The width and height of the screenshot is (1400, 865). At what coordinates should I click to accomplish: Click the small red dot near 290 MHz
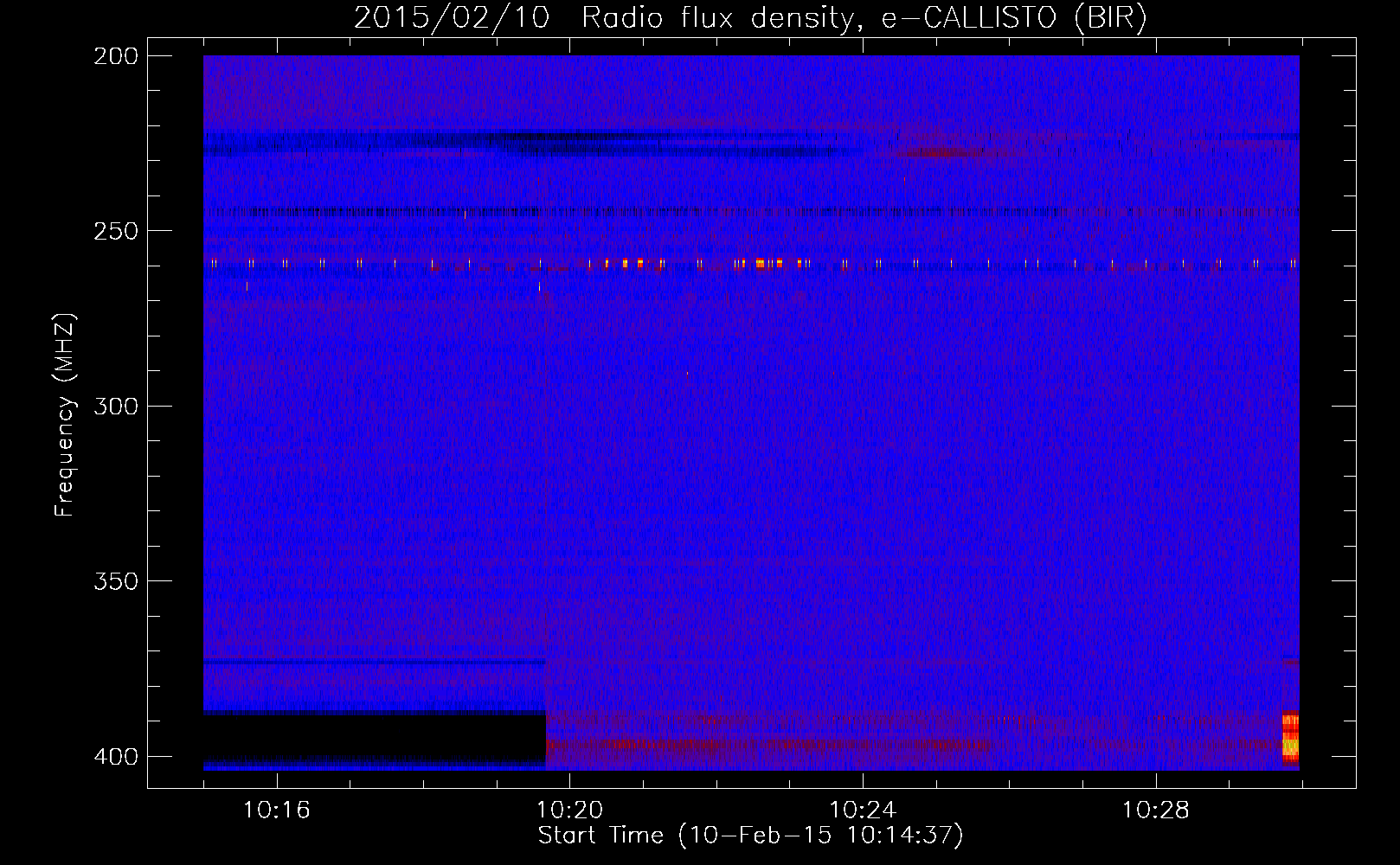click(x=687, y=374)
